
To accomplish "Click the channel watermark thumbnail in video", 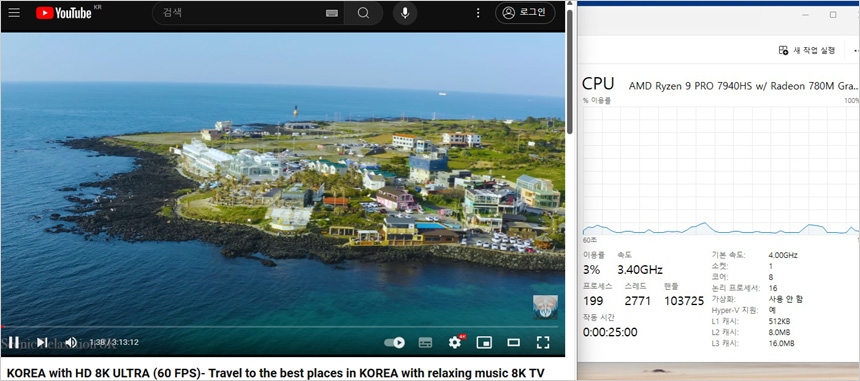I will pos(545,307).
